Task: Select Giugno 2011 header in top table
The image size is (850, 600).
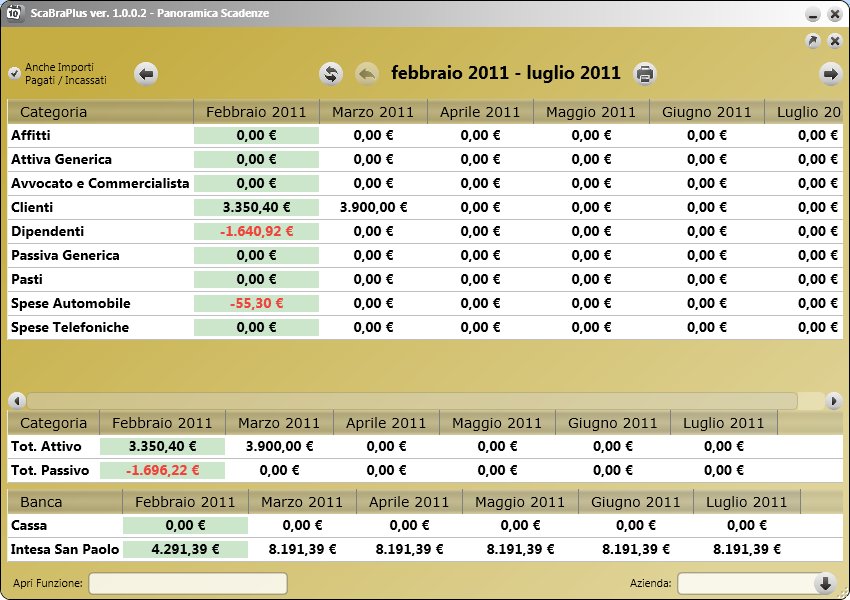Action: tap(706, 112)
